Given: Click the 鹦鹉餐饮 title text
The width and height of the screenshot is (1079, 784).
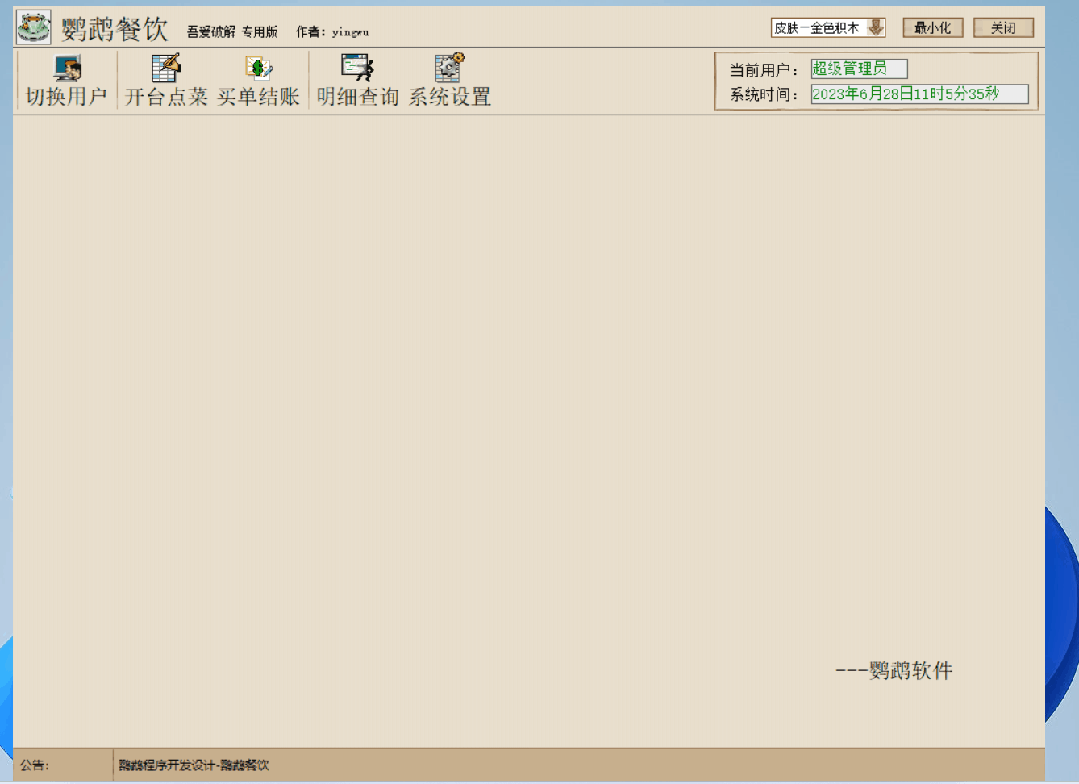Looking at the screenshot, I should coord(114,29).
